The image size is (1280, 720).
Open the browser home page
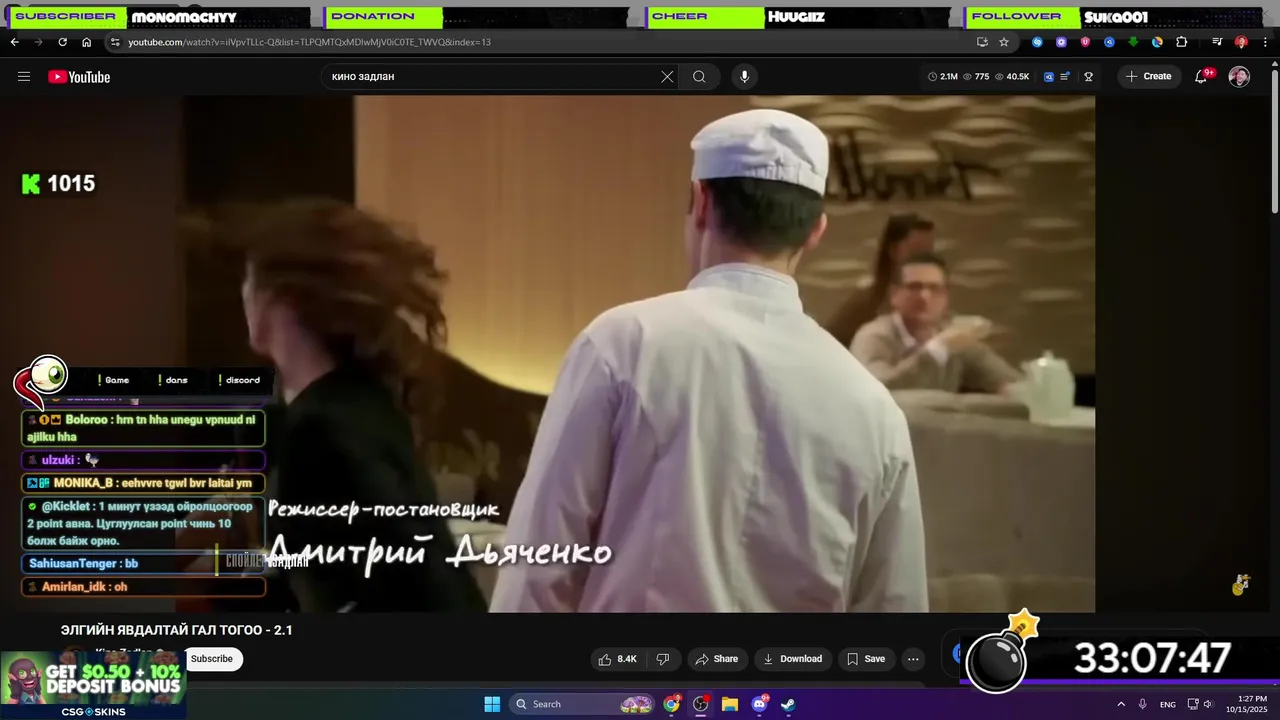click(86, 42)
